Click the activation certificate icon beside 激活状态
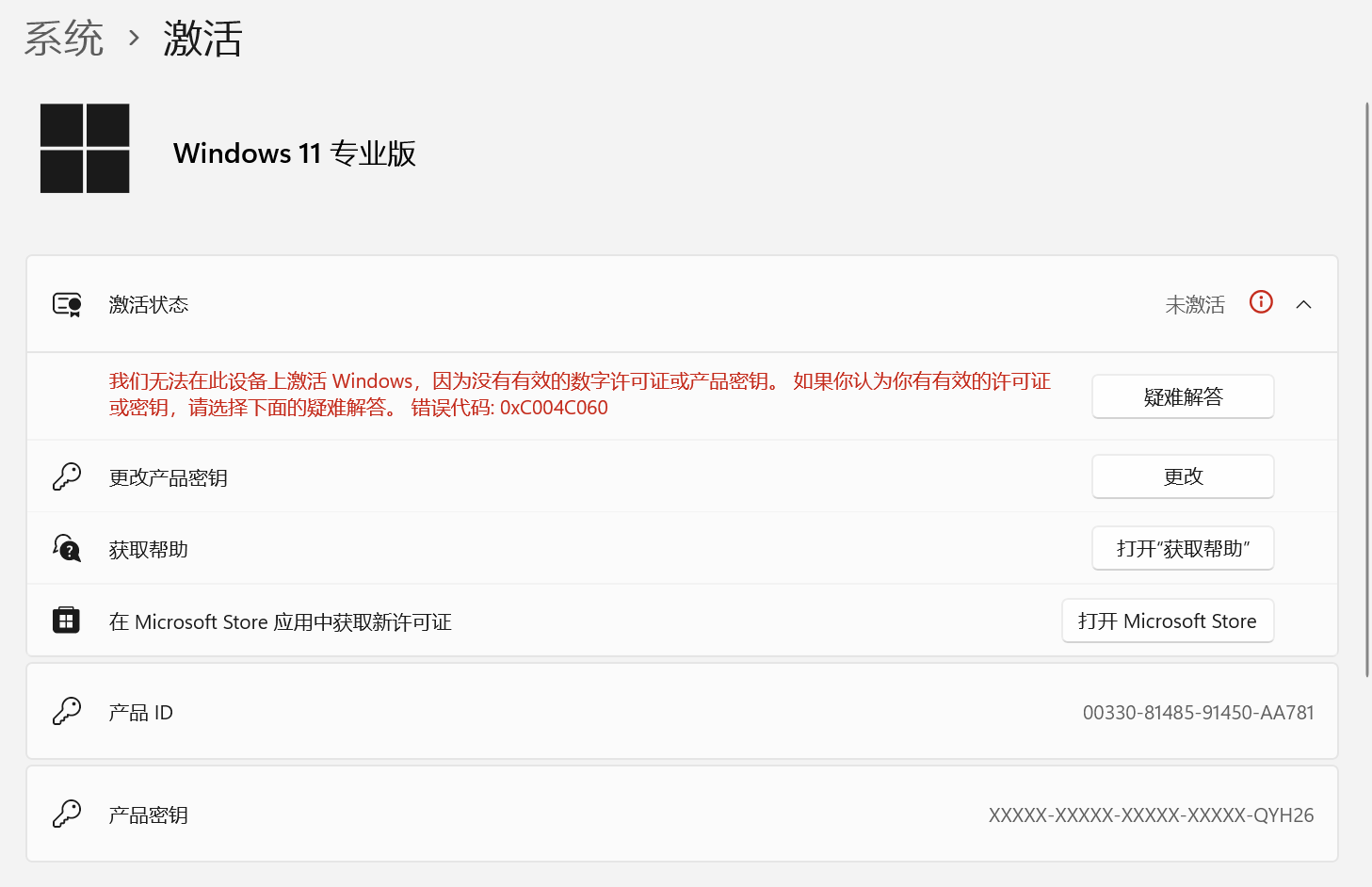The height and width of the screenshot is (887, 1372). point(66,303)
